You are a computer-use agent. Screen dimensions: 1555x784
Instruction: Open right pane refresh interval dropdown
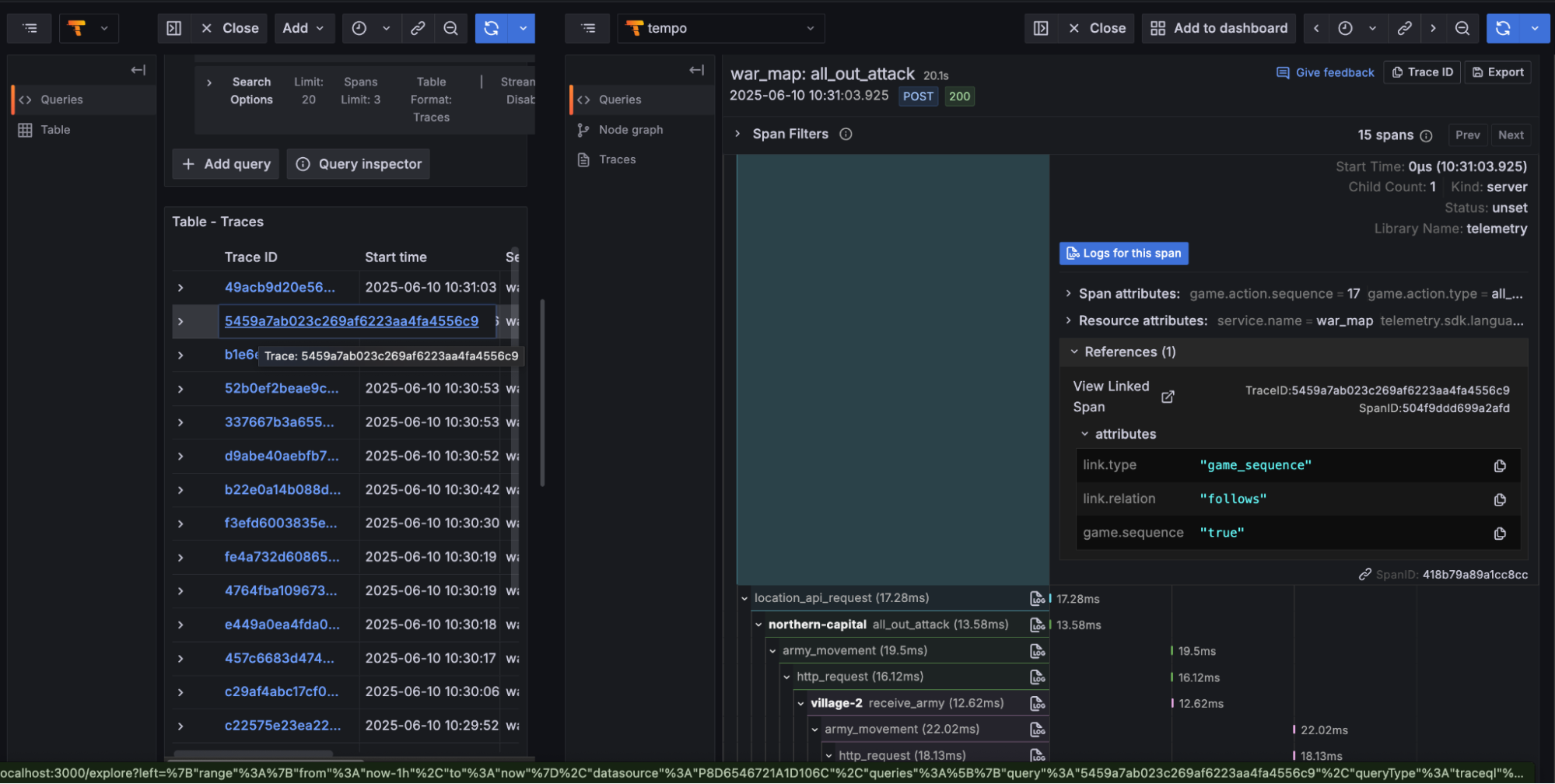coord(1535,28)
